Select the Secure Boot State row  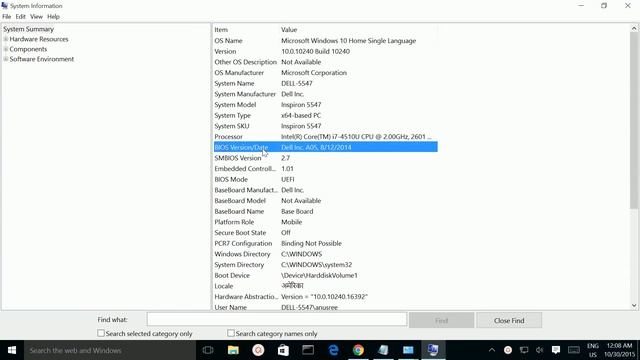325,233
